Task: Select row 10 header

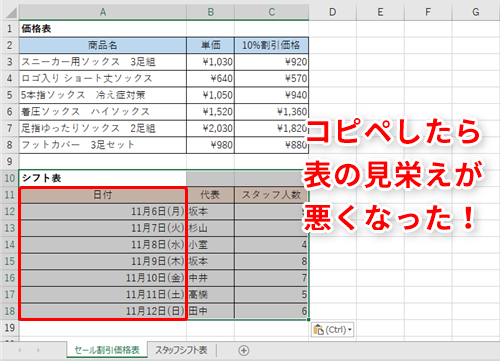Action: (10, 178)
